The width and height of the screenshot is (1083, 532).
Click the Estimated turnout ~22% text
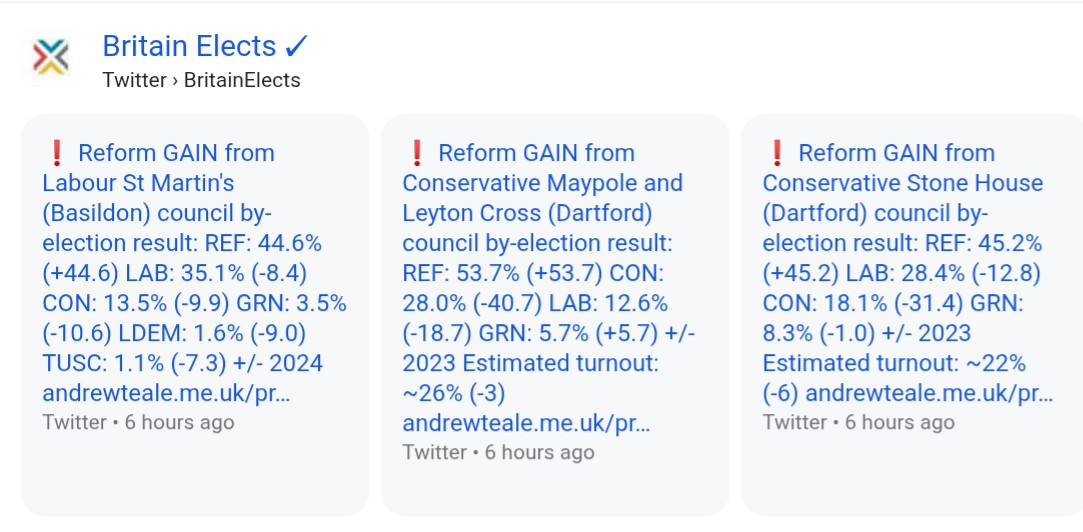tap(894, 363)
